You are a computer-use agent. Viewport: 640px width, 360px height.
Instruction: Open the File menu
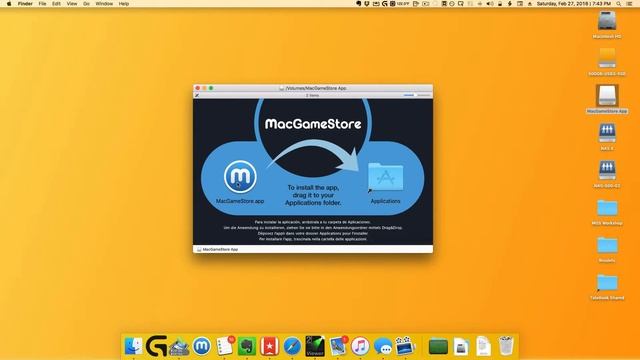pos(42,4)
